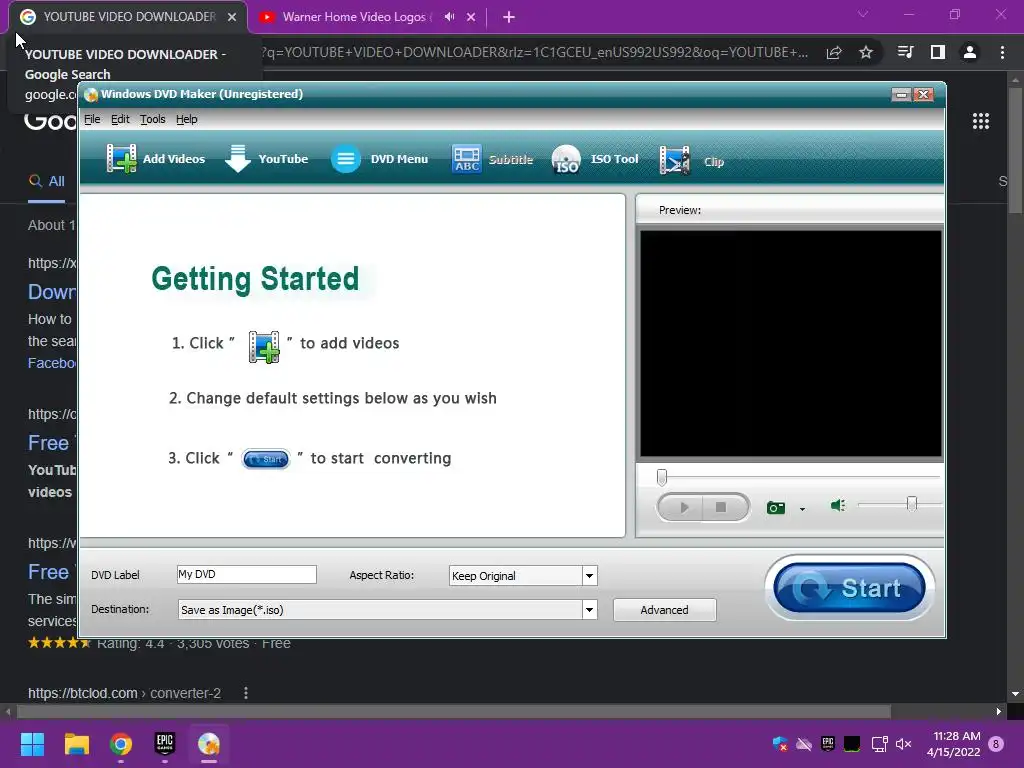This screenshot has width=1024, height=768.
Task: Click the Chrome horizontal scrollbar
Action: [454, 711]
